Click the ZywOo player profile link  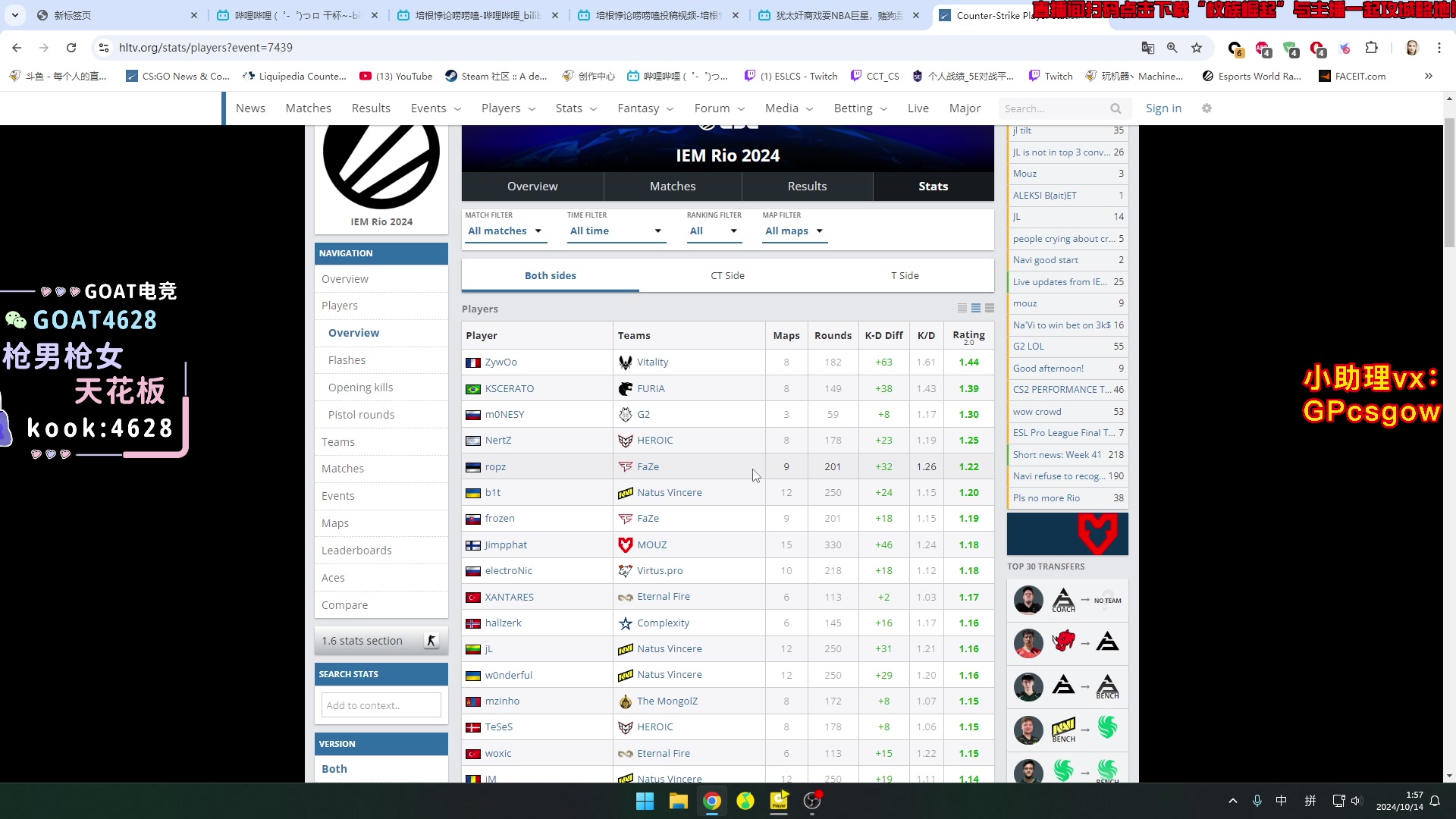pos(501,362)
